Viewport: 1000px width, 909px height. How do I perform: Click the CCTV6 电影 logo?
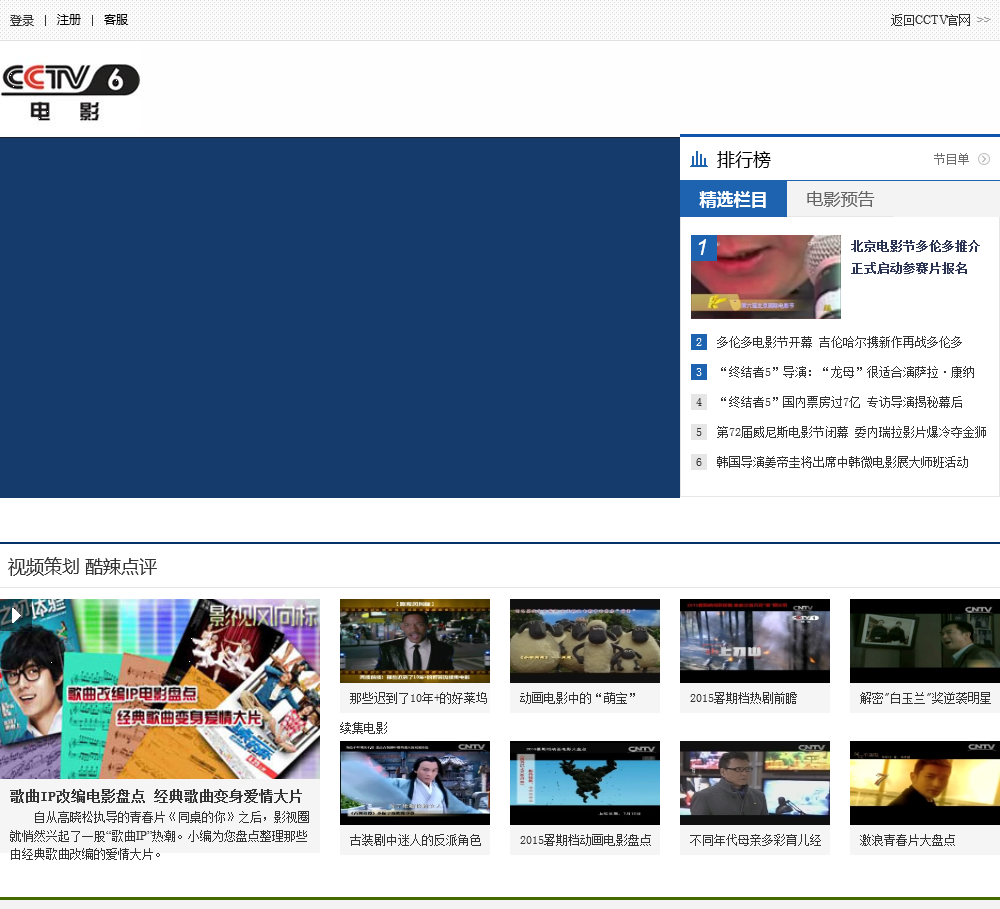pyautogui.click(x=70, y=92)
